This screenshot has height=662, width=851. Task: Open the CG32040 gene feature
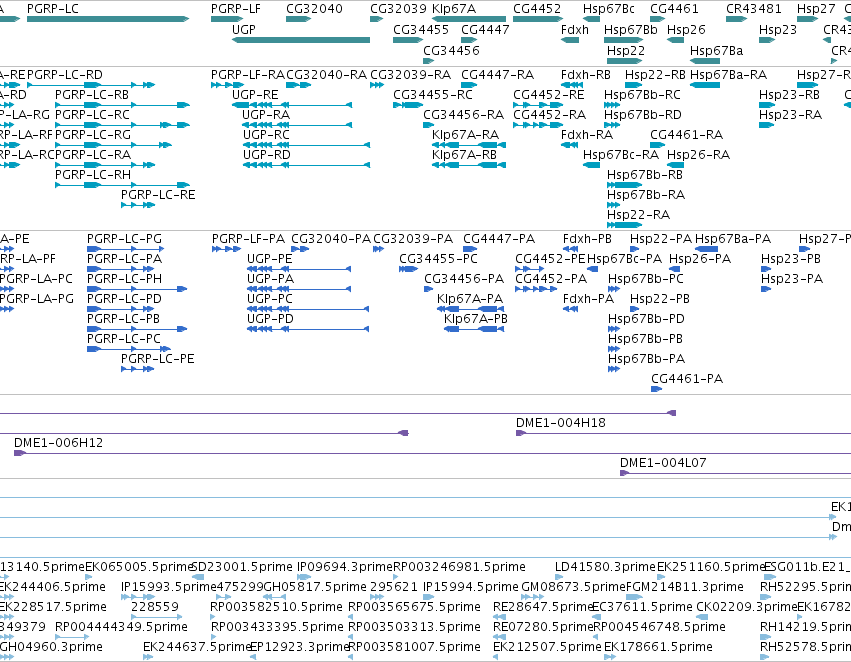click(x=298, y=19)
